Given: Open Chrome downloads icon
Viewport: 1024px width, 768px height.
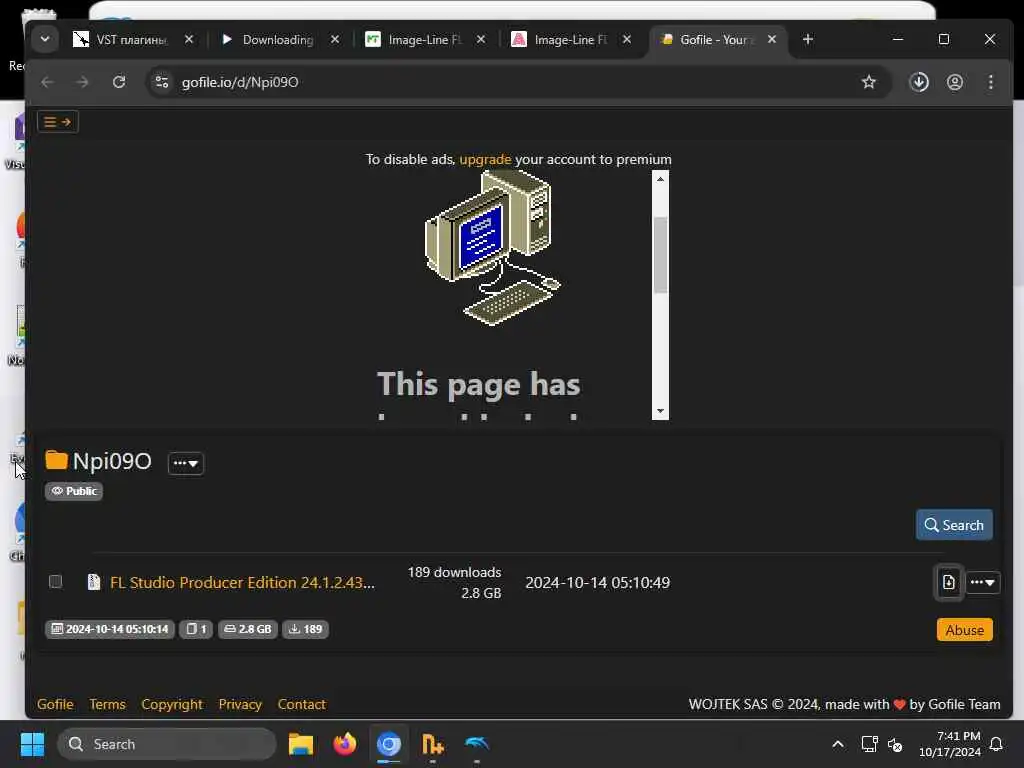Looking at the screenshot, I should pos(919,82).
